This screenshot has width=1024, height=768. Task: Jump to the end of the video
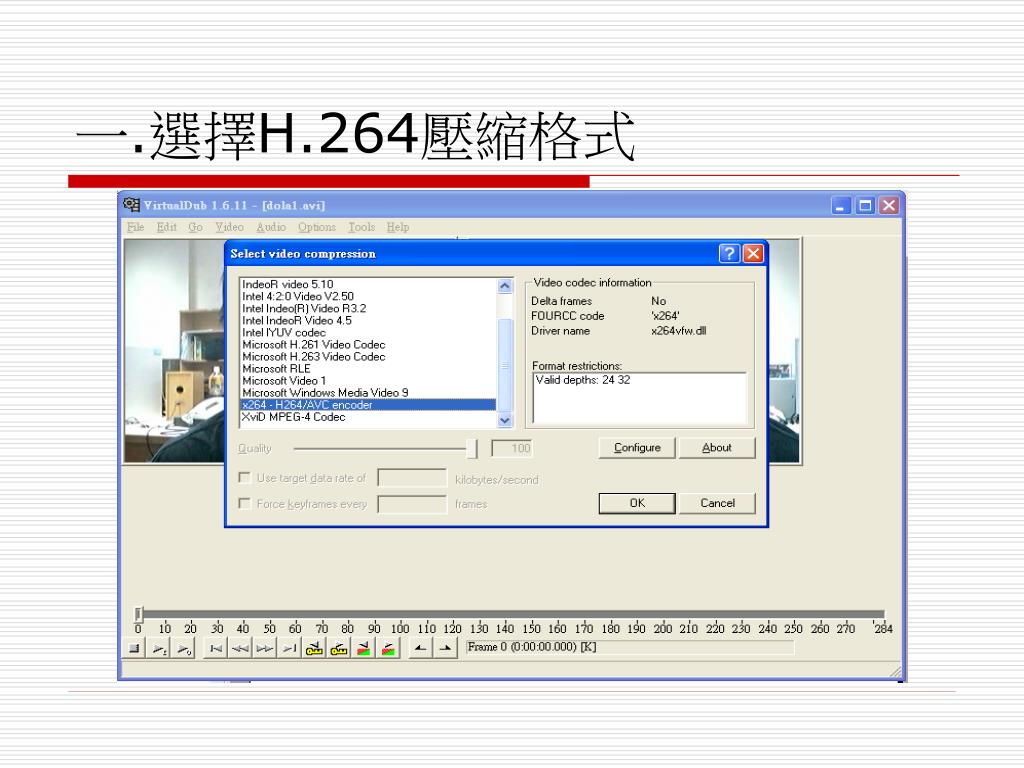click(289, 648)
